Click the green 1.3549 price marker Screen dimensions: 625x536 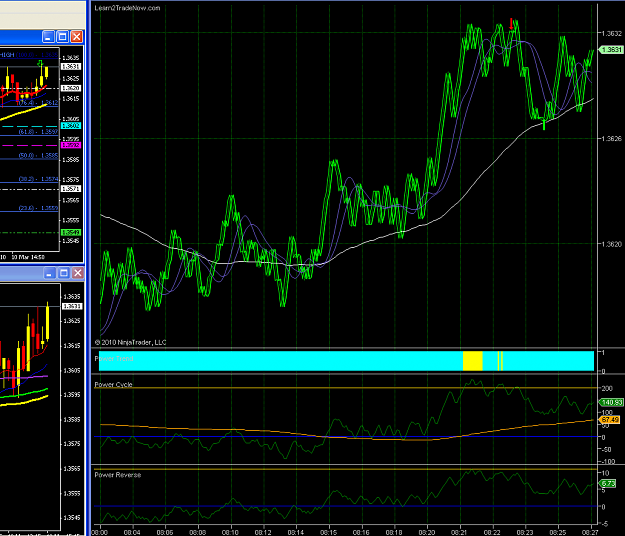coord(71,232)
